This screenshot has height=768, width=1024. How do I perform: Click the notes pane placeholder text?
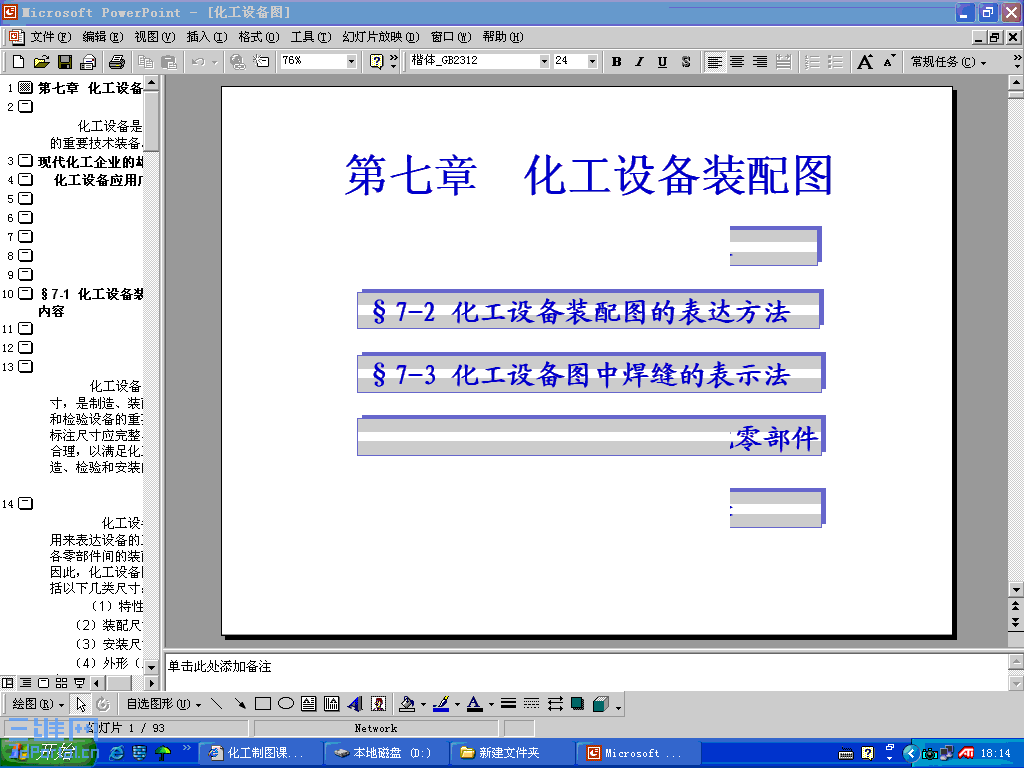220,664
